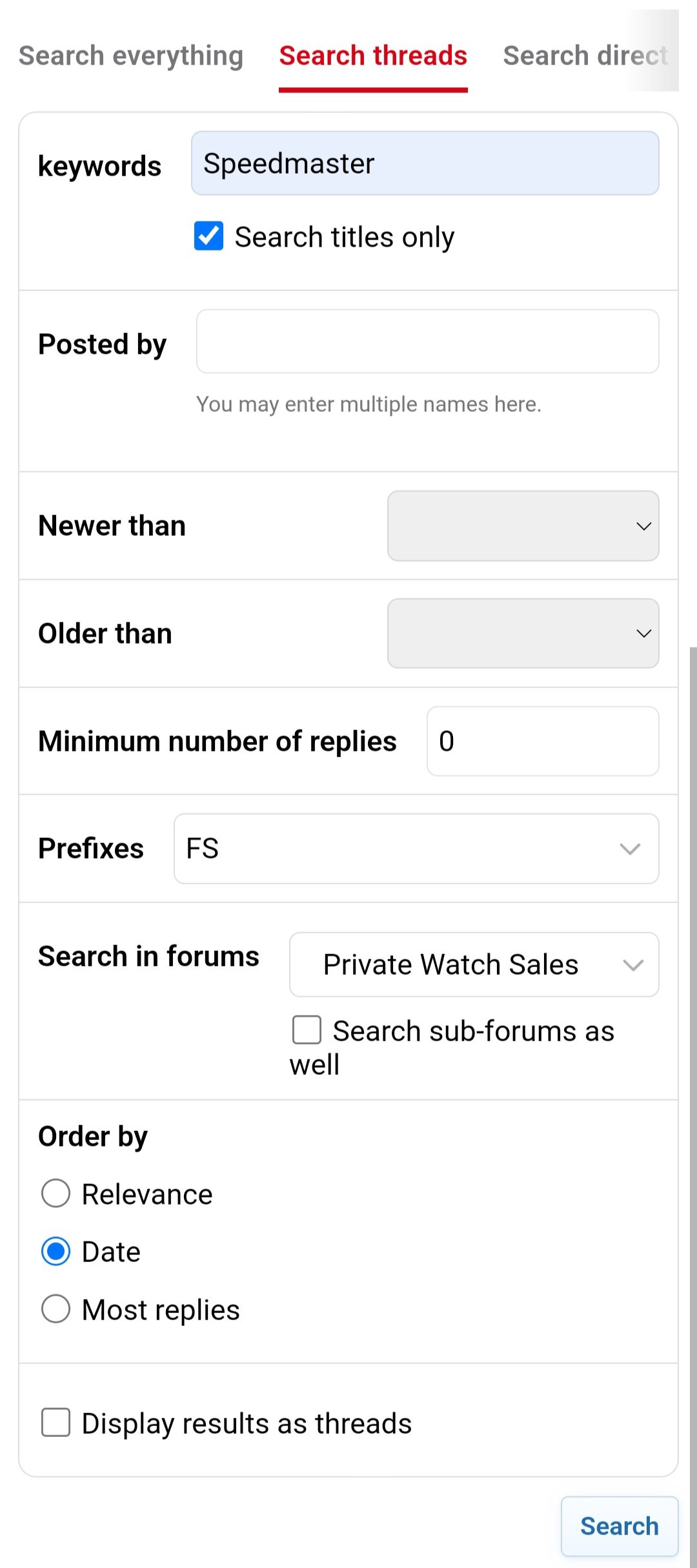The height and width of the screenshot is (1568, 697).
Task: Switch to the Search everything tab
Action: tap(130, 56)
